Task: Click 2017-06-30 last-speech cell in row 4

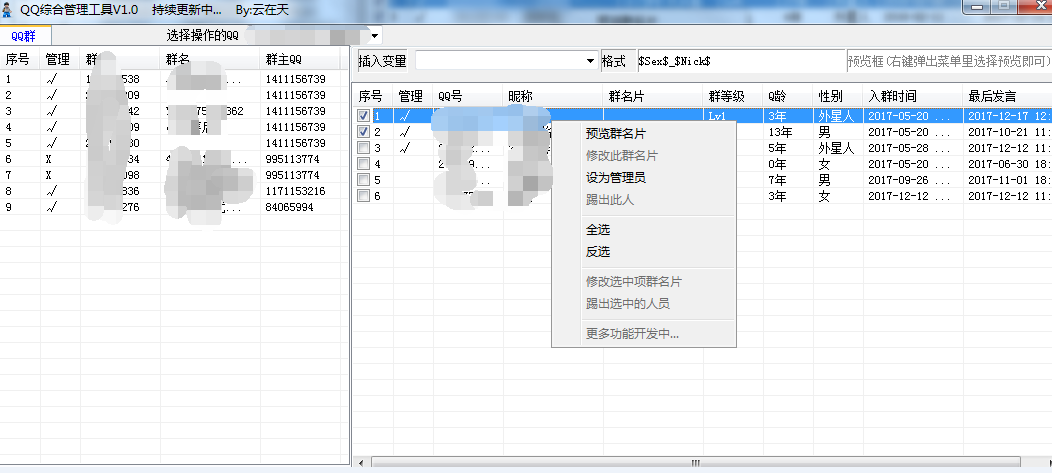Action: 1007,164
